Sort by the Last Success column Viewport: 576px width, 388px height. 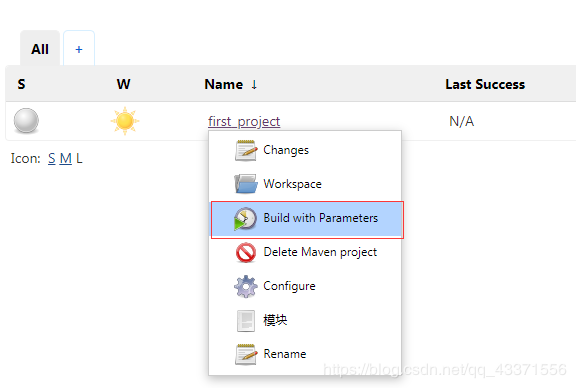(485, 84)
